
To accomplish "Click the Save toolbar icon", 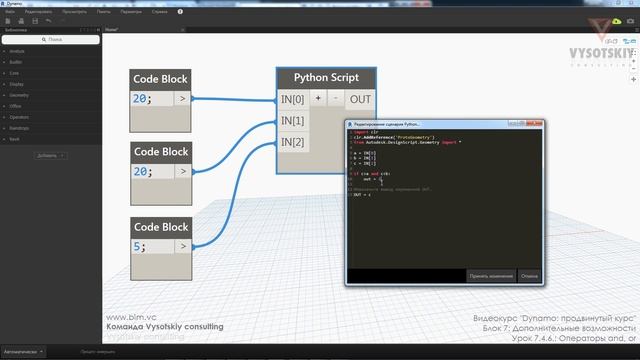I will coord(35,21).
